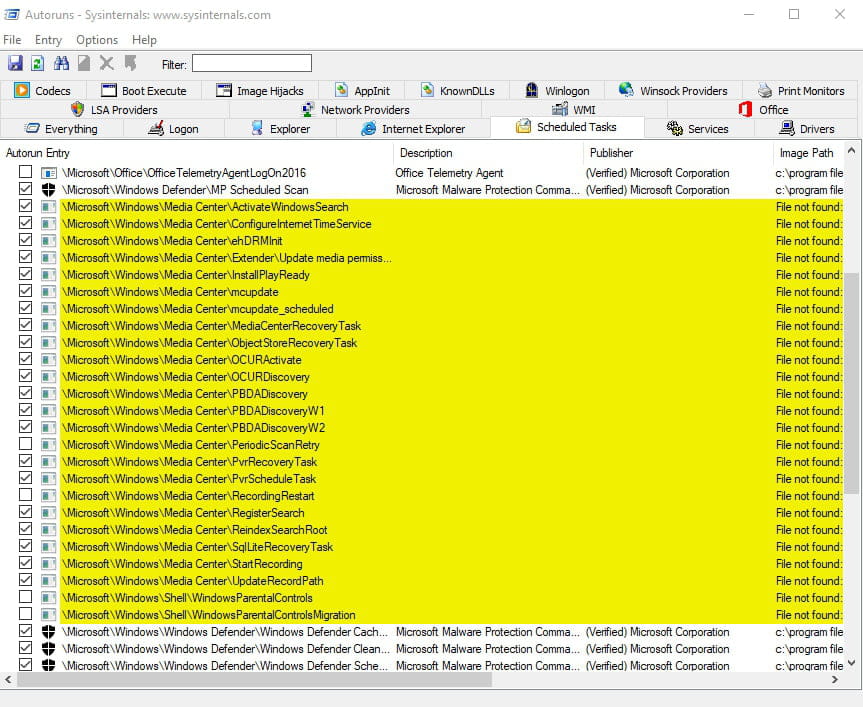The width and height of the screenshot is (863, 707).
Task: Click the vertical scrollbar down arrow
Action: coord(851,663)
